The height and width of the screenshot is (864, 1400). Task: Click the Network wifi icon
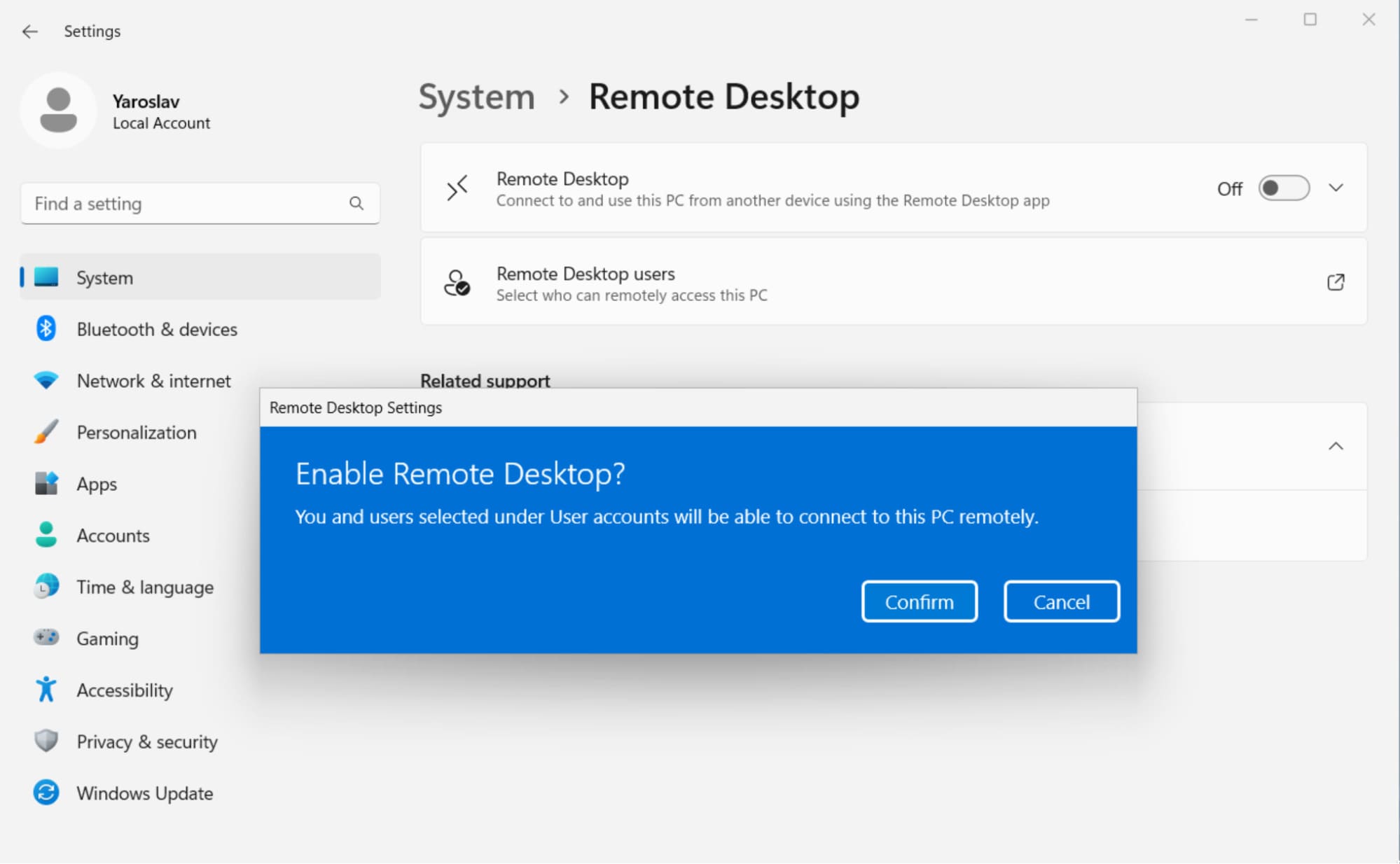click(46, 381)
